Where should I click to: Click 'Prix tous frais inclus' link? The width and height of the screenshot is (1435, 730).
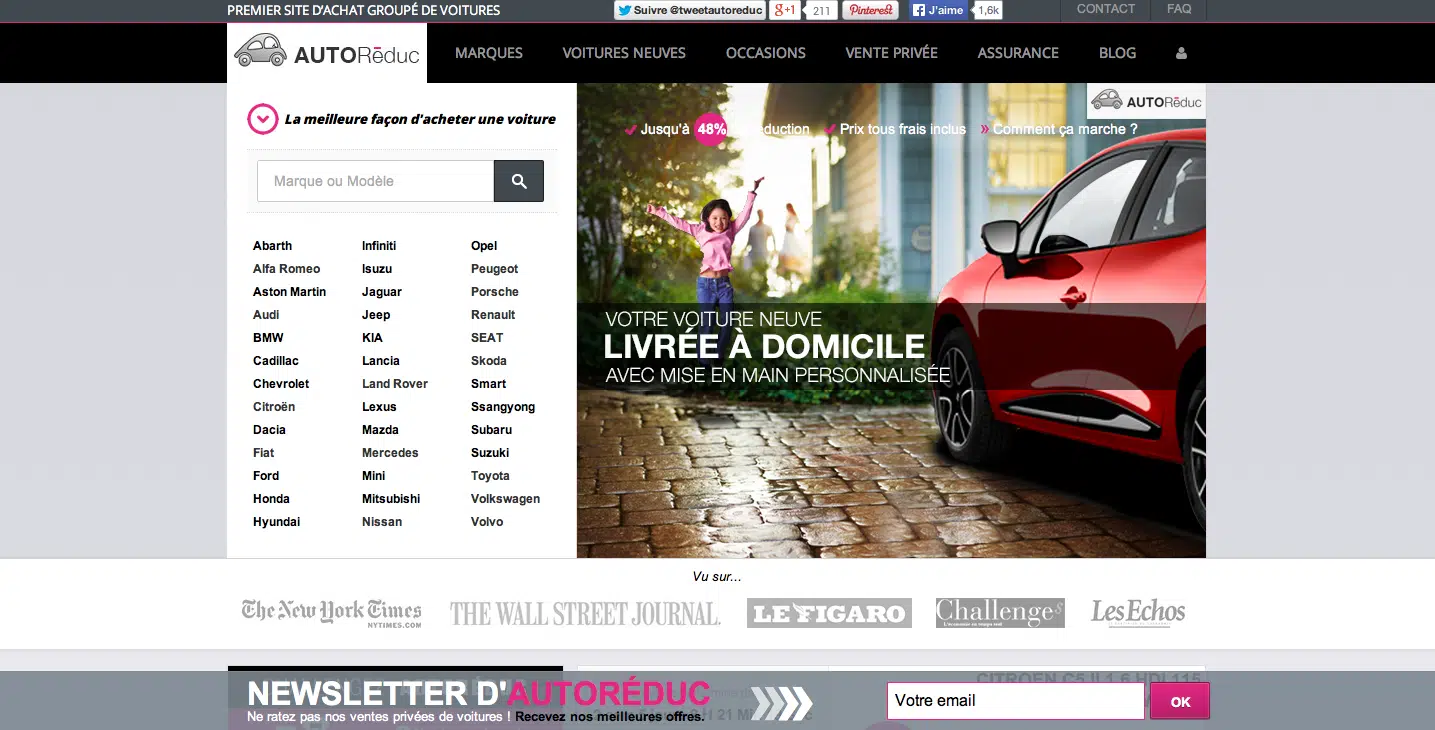click(x=903, y=129)
